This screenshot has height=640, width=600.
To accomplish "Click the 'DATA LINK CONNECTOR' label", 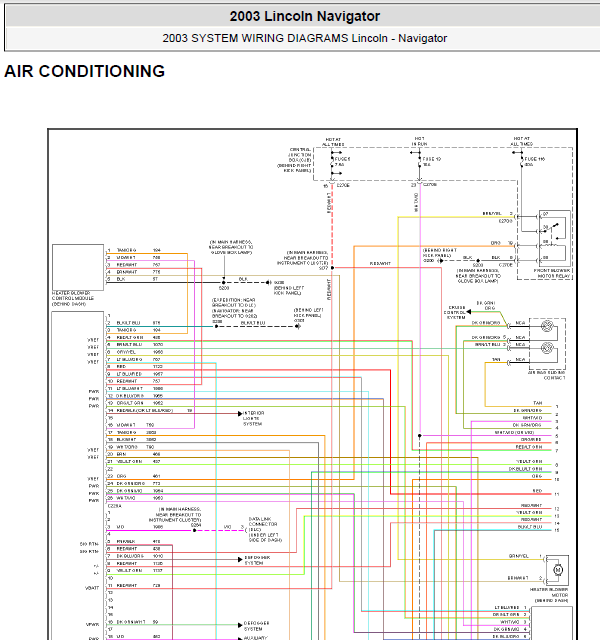I will (262, 521).
